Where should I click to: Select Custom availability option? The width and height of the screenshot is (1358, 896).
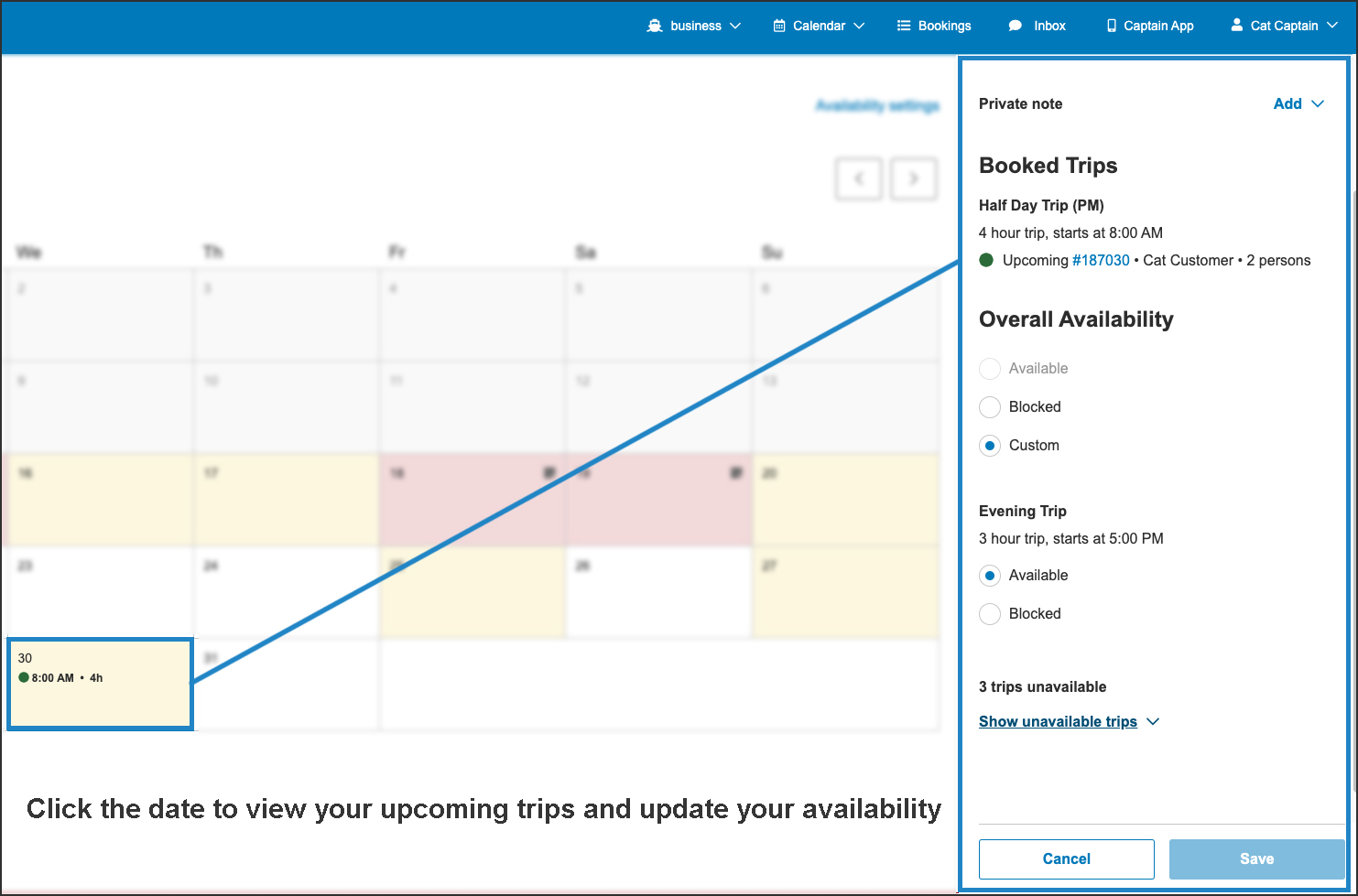tap(990, 446)
